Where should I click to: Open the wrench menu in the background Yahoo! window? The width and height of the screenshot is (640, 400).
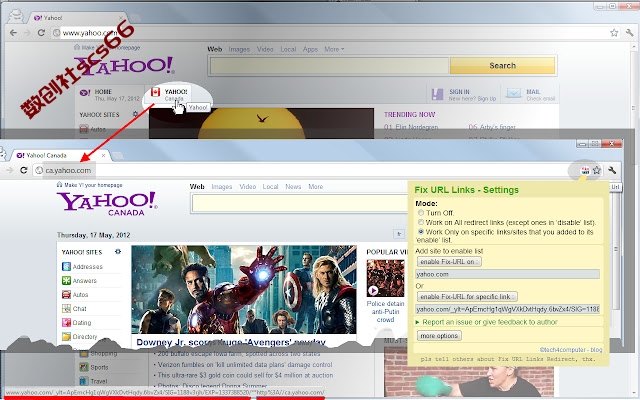(x=629, y=33)
